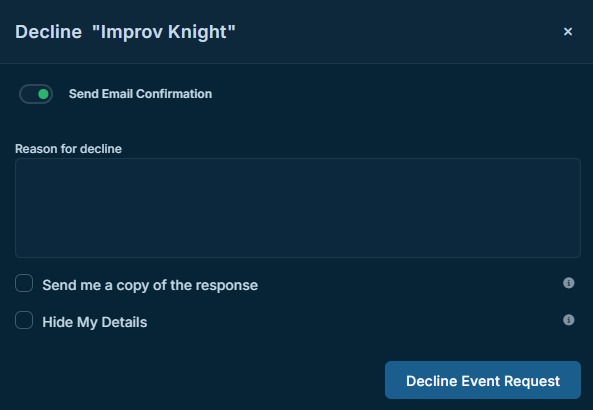Click the green knob of the email toggle
The width and height of the screenshot is (593, 410).
coord(43,94)
